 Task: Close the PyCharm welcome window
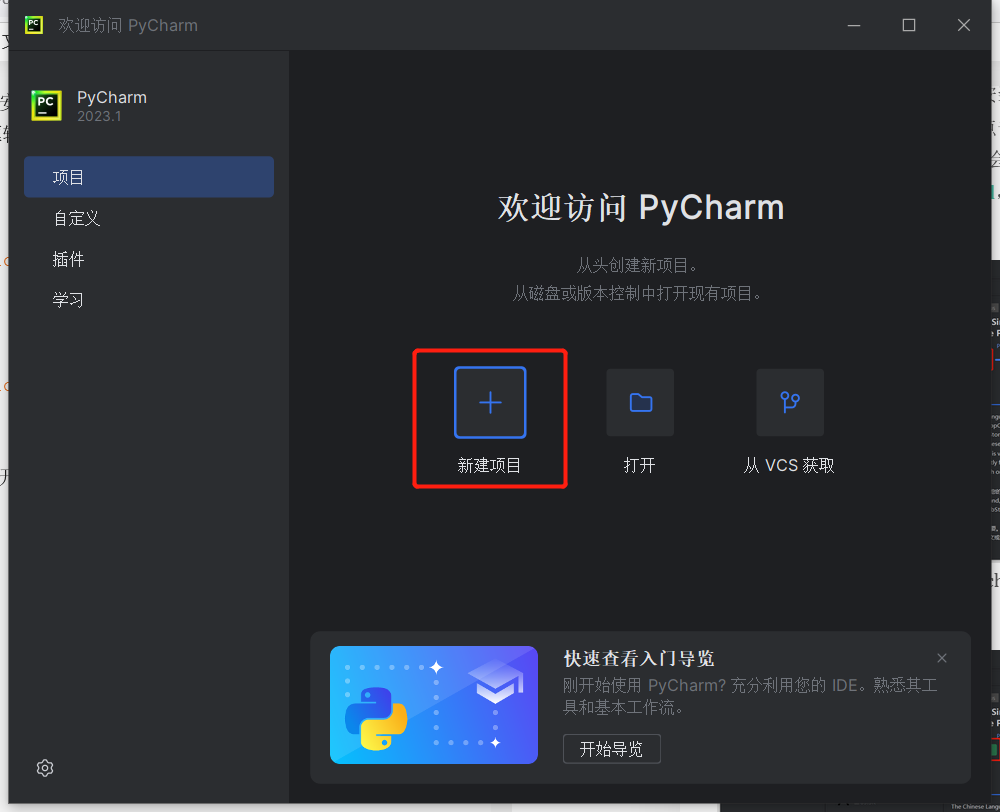pyautogui.click(x=964, y=25)
